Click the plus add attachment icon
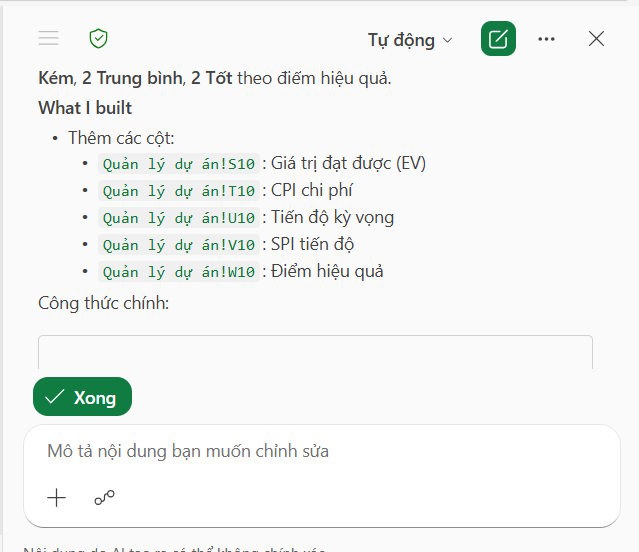The width and height of the screenshot is (639, 552). [x=56, y=498]
